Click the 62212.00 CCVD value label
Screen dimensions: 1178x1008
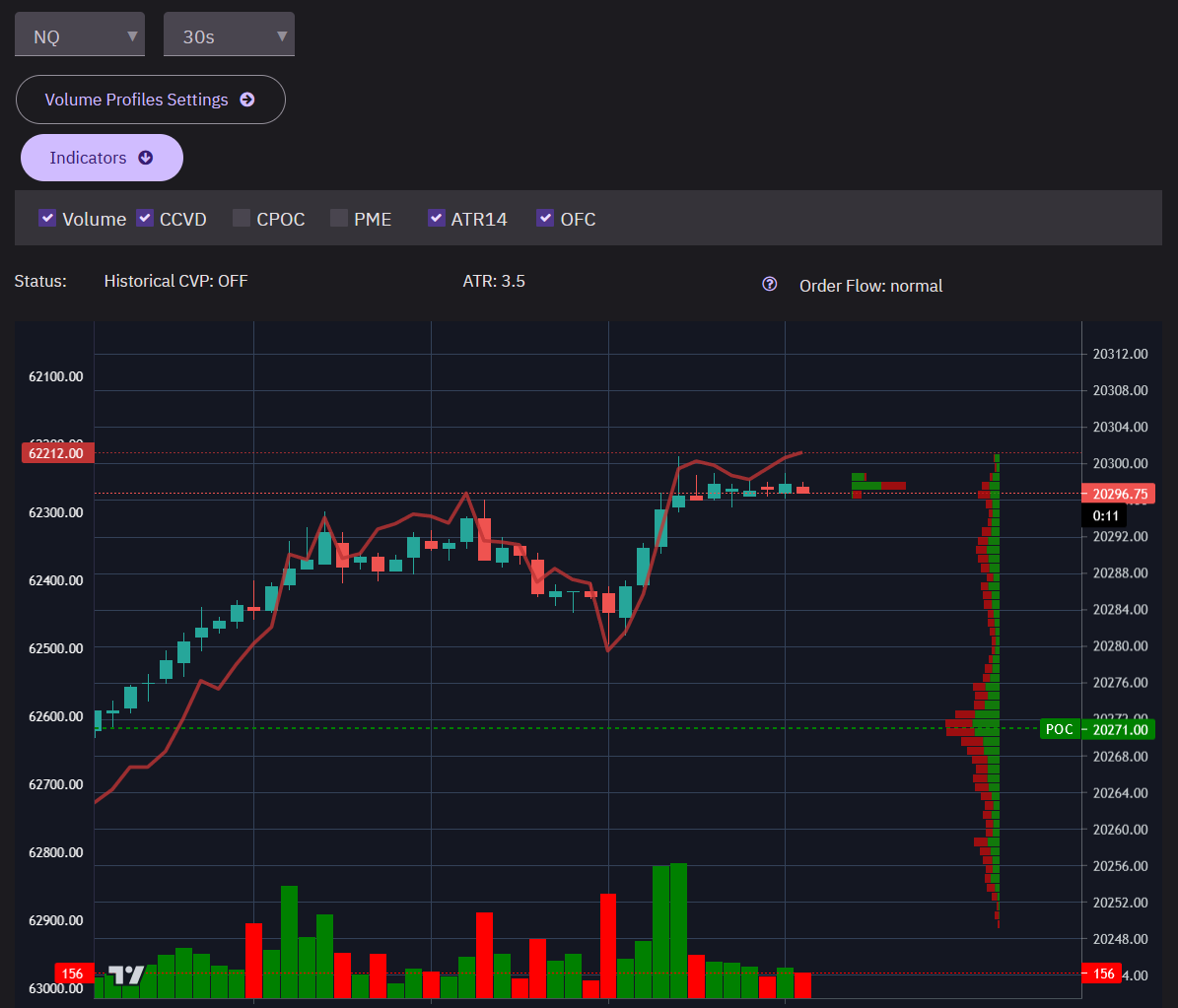pyautogui.click(x=57, y=453)
